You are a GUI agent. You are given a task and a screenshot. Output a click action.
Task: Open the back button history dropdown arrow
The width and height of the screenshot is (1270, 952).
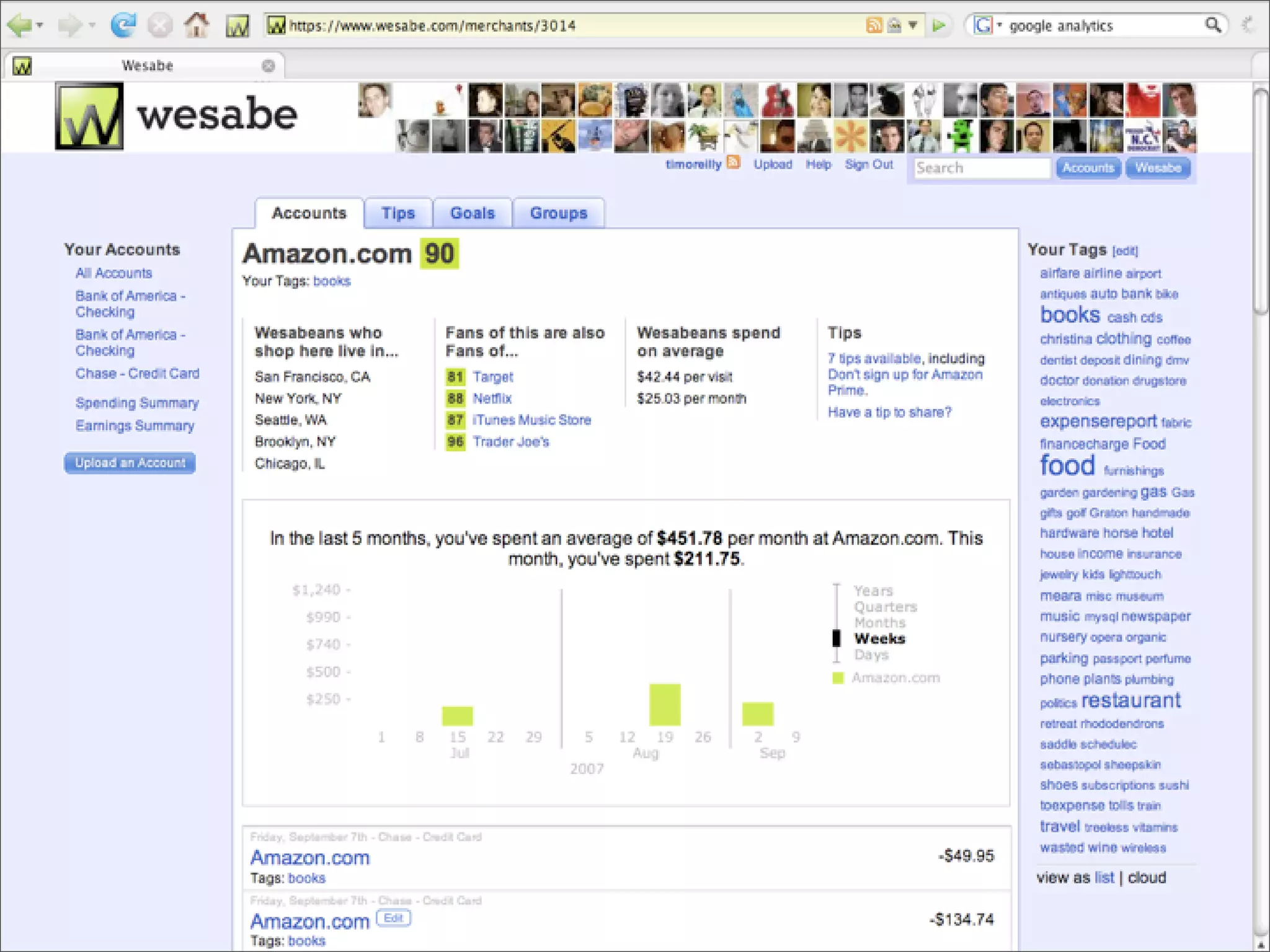40,25
